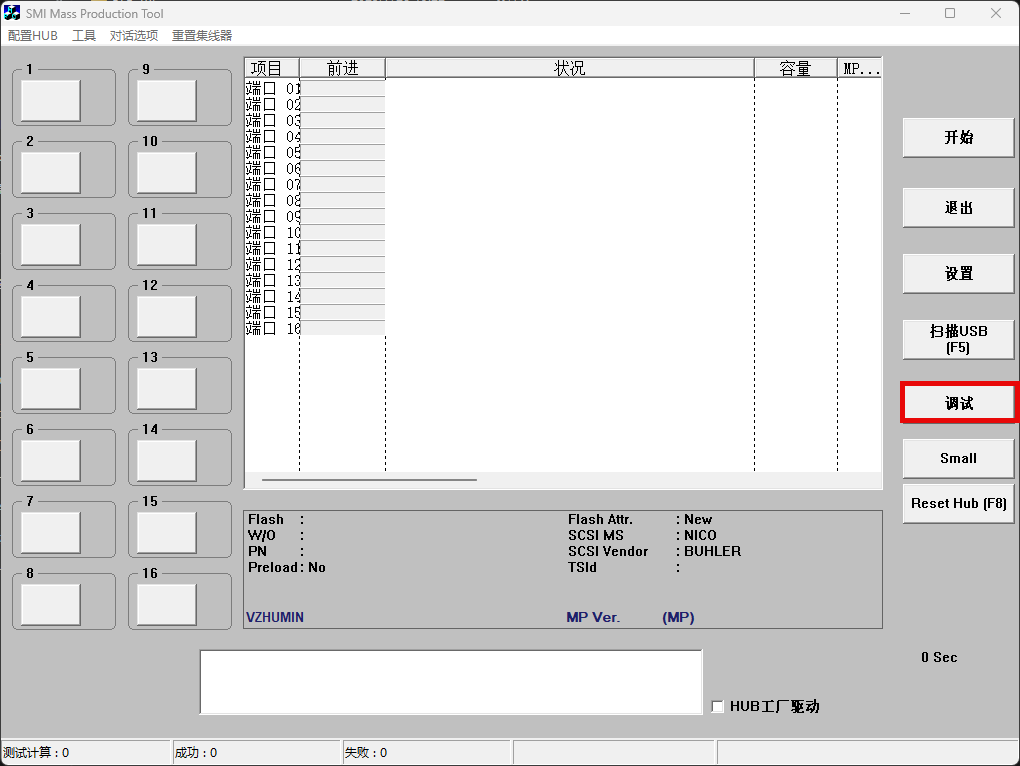Open the 对话选项 menu
Viewport: 1020px width, 766px height.
[x=134, y=36]
